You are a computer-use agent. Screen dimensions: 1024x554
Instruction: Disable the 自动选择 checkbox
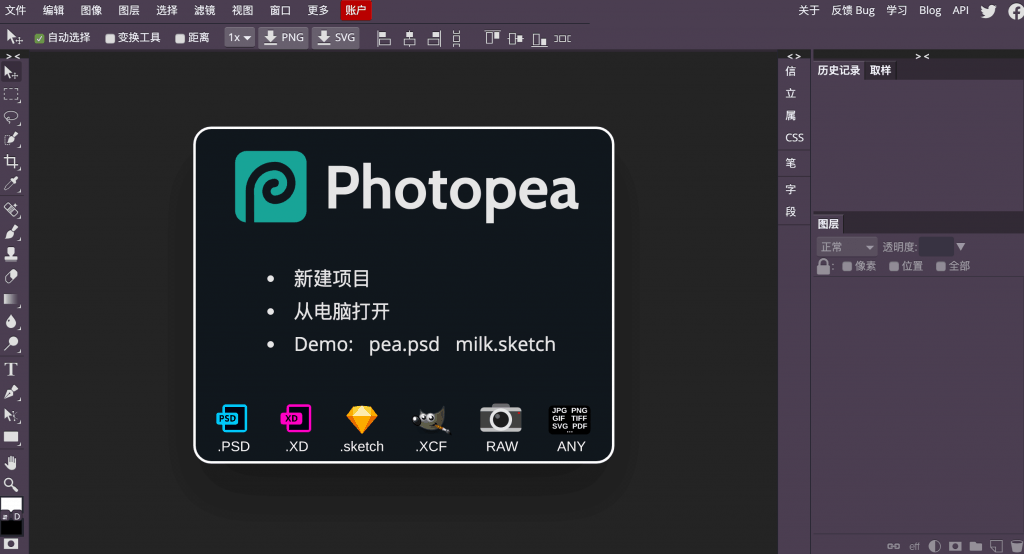(39, 39)
